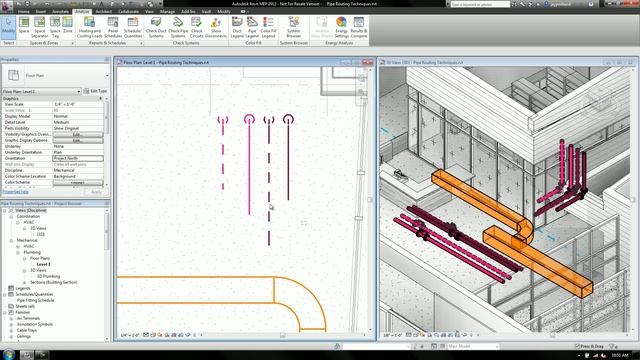The image size is (640, 360).
Task: Collapse the Coordination node in Project Browser
Action: (11, 216)
